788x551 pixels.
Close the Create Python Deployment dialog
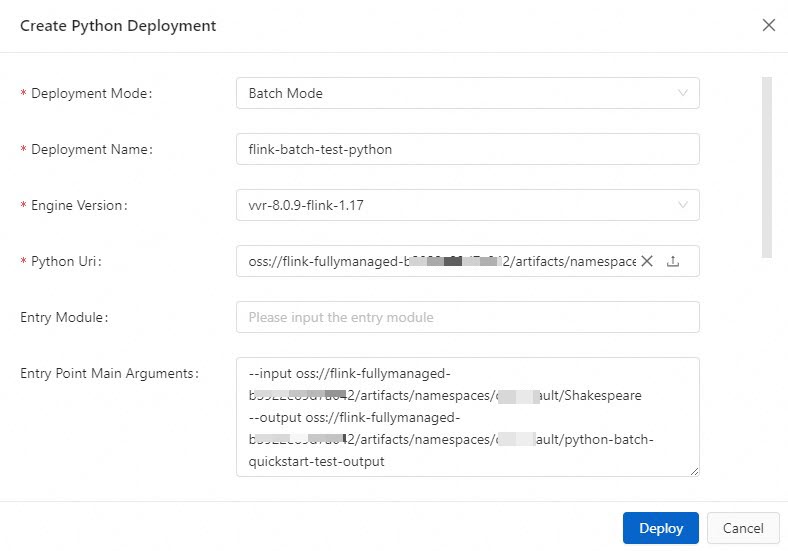click(x=768, y=25)
